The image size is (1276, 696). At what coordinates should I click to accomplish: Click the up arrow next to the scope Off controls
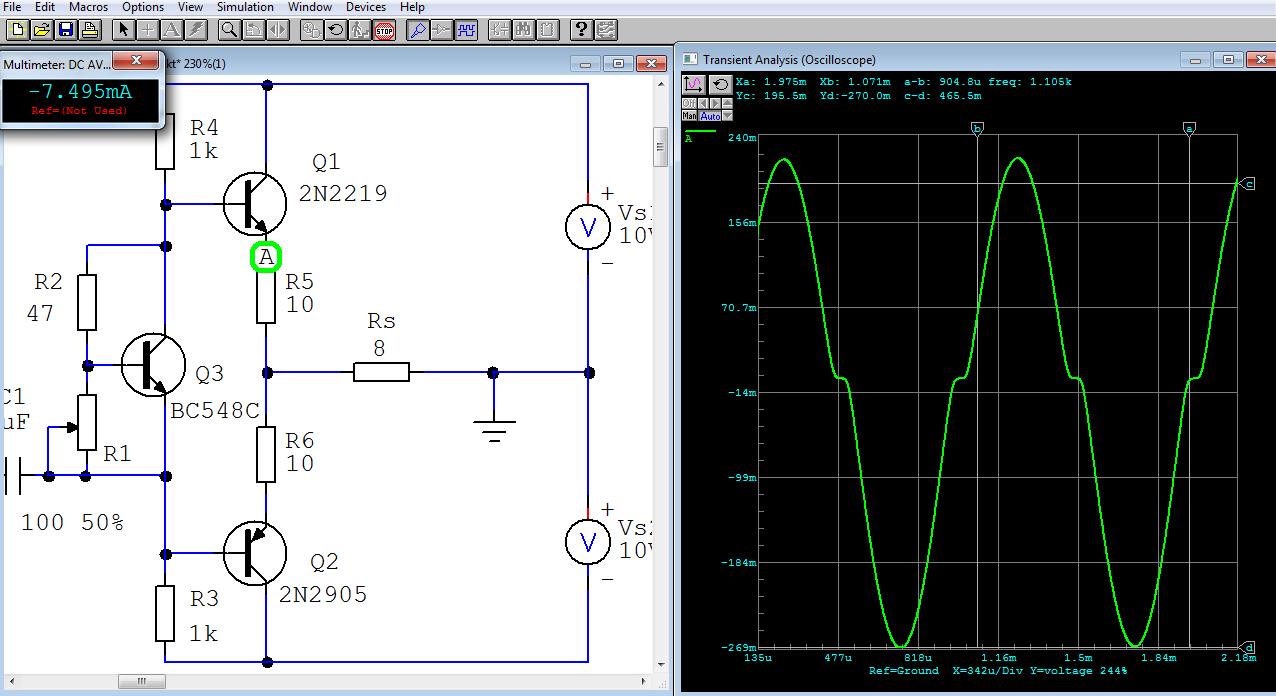click(x=727, y=103)
